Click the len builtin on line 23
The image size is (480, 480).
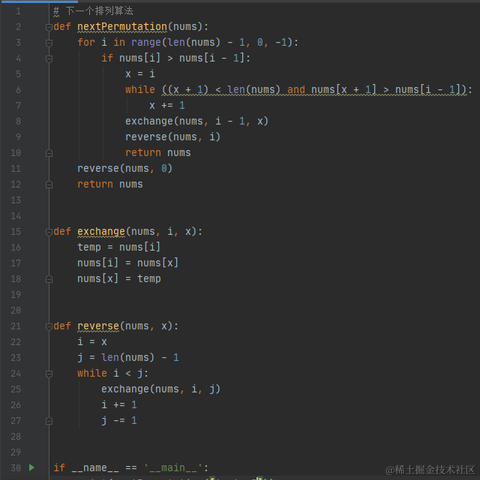pyautogui.click(x=110, y=358)
